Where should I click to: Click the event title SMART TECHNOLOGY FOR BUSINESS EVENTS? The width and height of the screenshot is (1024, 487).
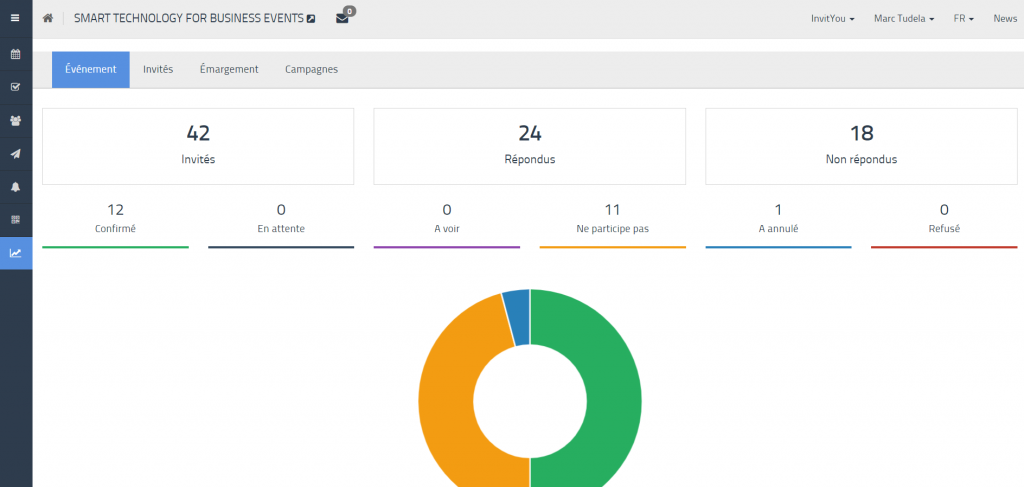point(189,18)
